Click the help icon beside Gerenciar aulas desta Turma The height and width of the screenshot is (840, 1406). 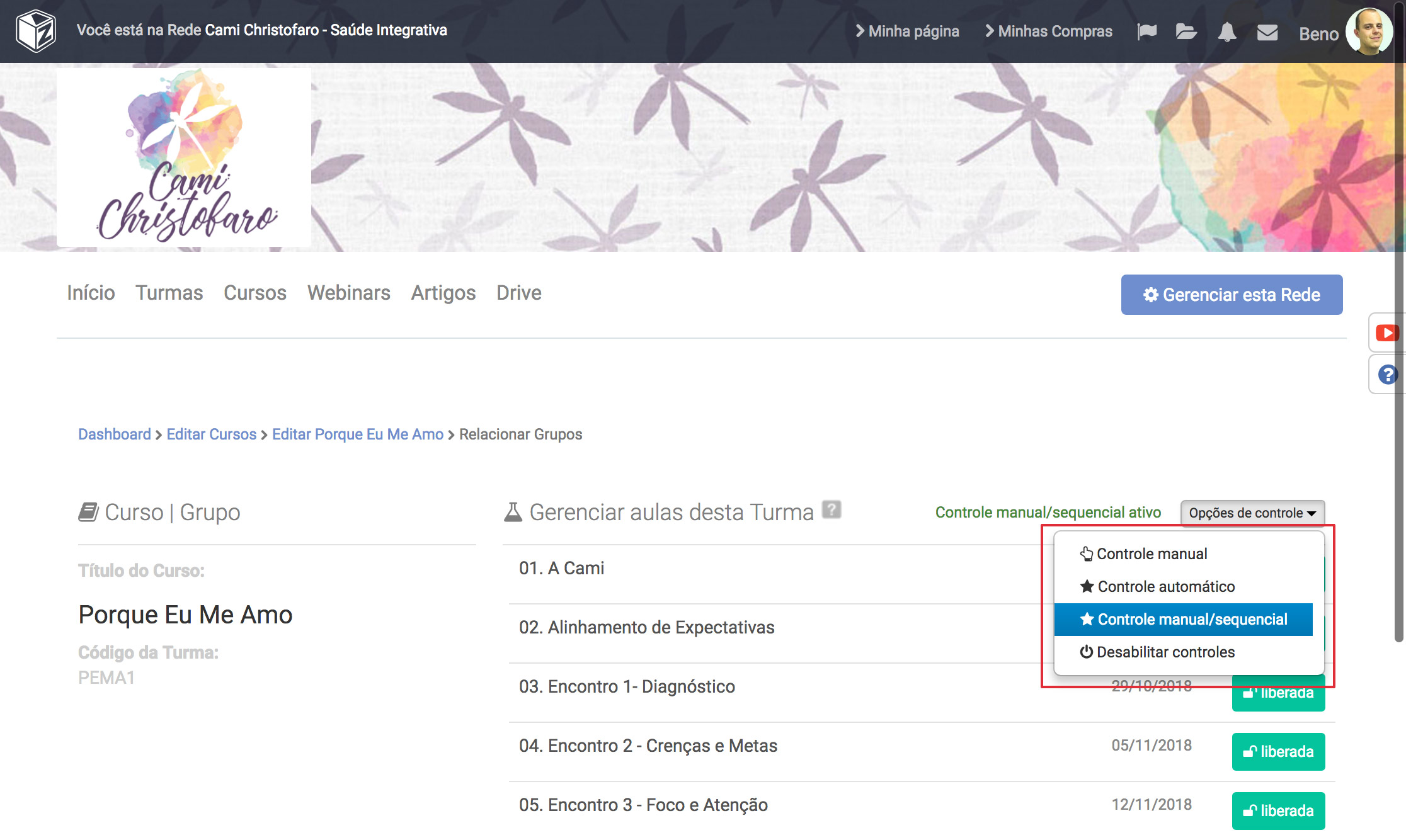832,509
